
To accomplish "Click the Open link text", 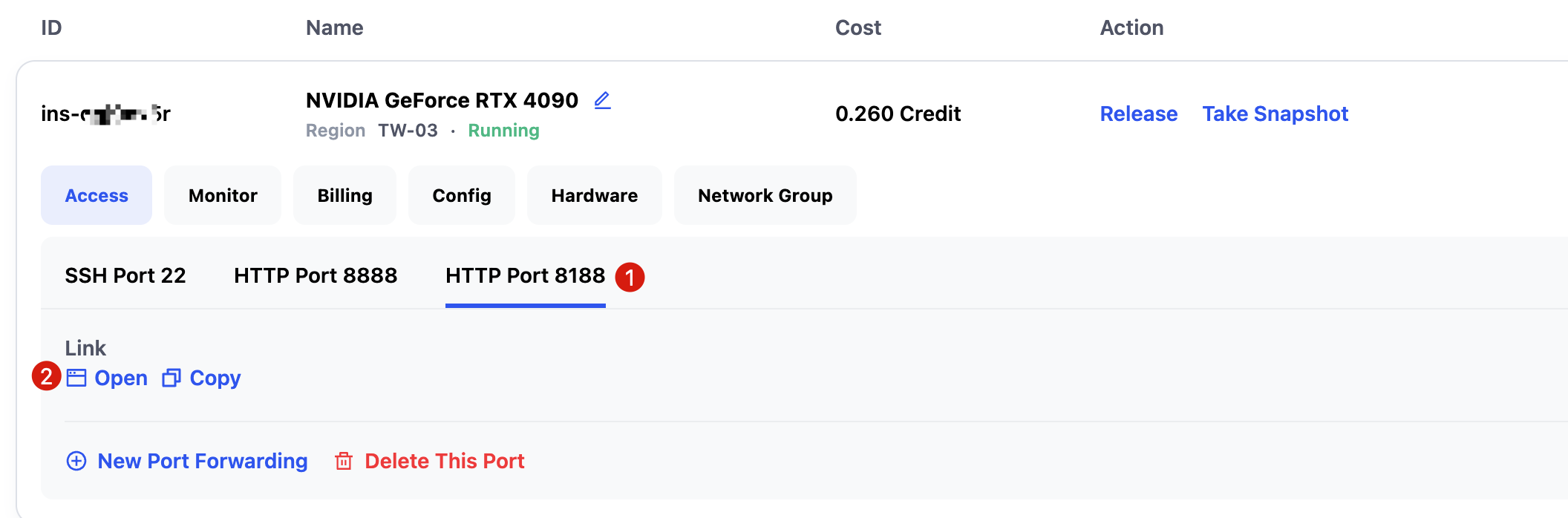I will (x=121, y=378).
